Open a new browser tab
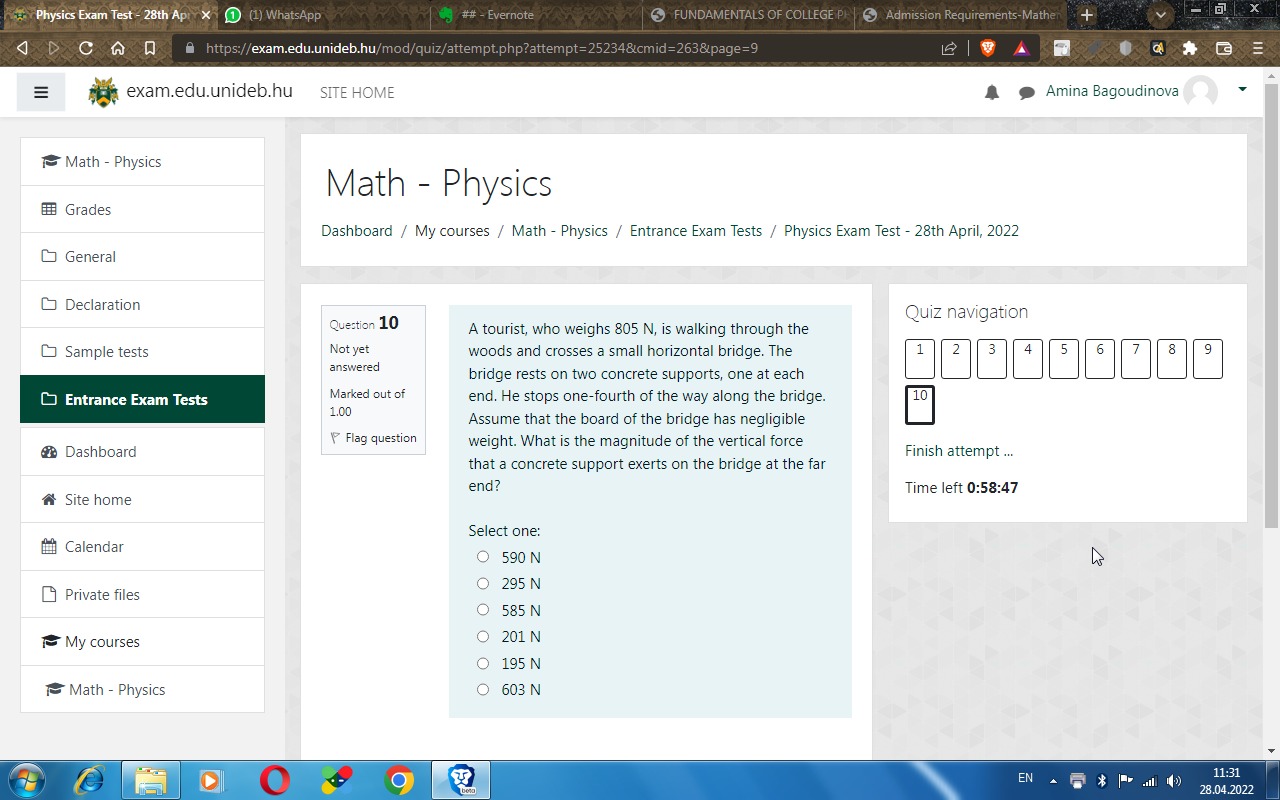Viewport: 1280px width, 800px height. point(1087,15)
